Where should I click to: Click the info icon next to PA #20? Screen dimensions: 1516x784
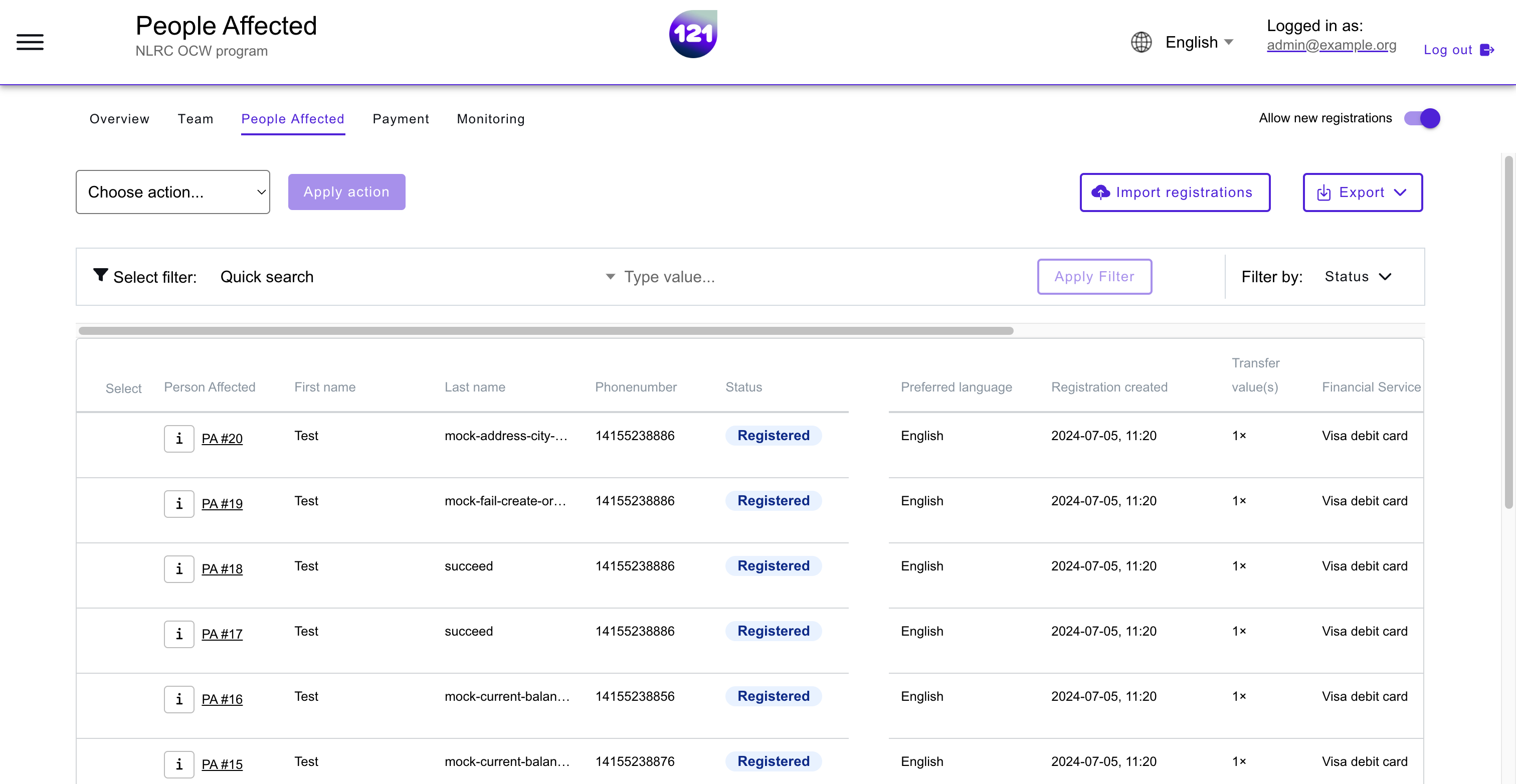tap(178, 438)
